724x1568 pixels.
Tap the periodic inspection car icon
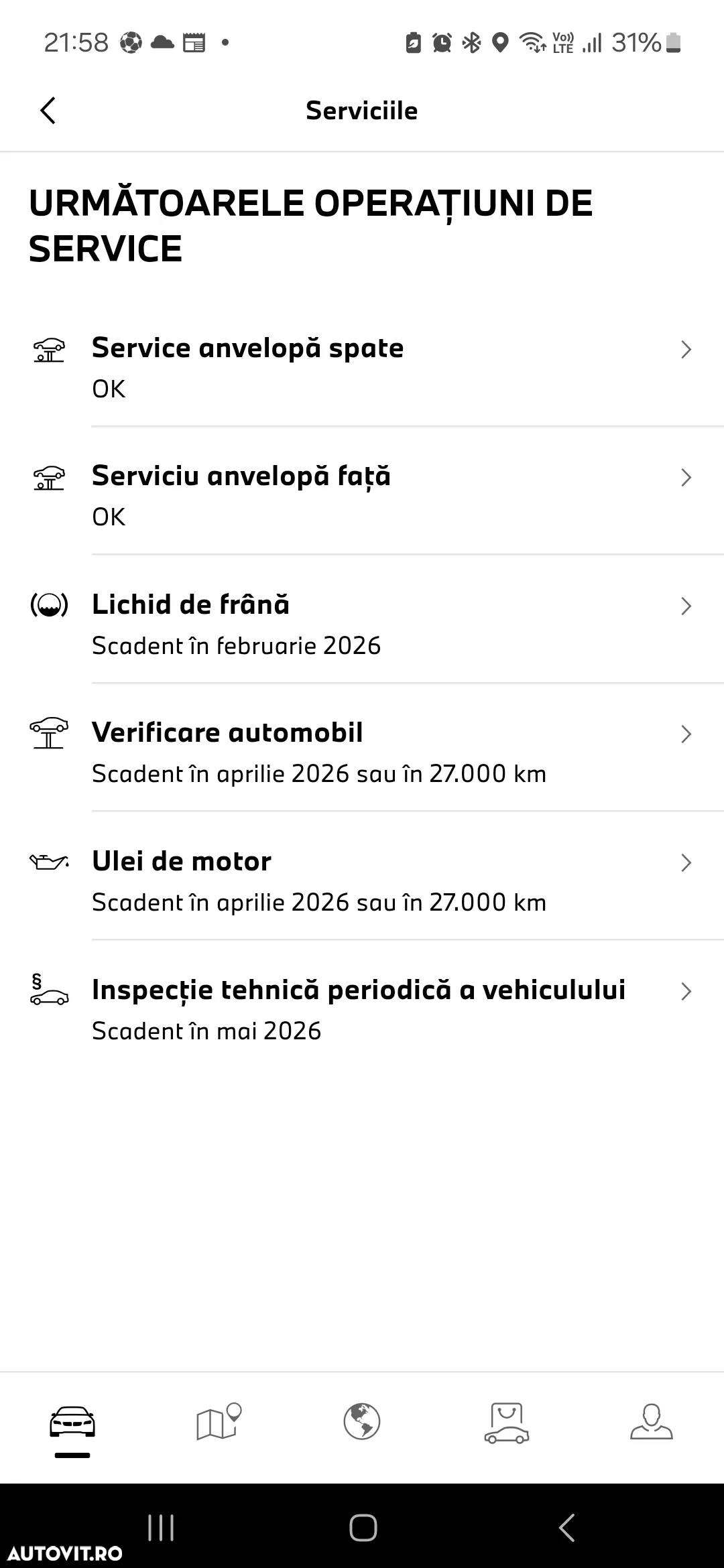pyautogui.click(x=49, y=990)
